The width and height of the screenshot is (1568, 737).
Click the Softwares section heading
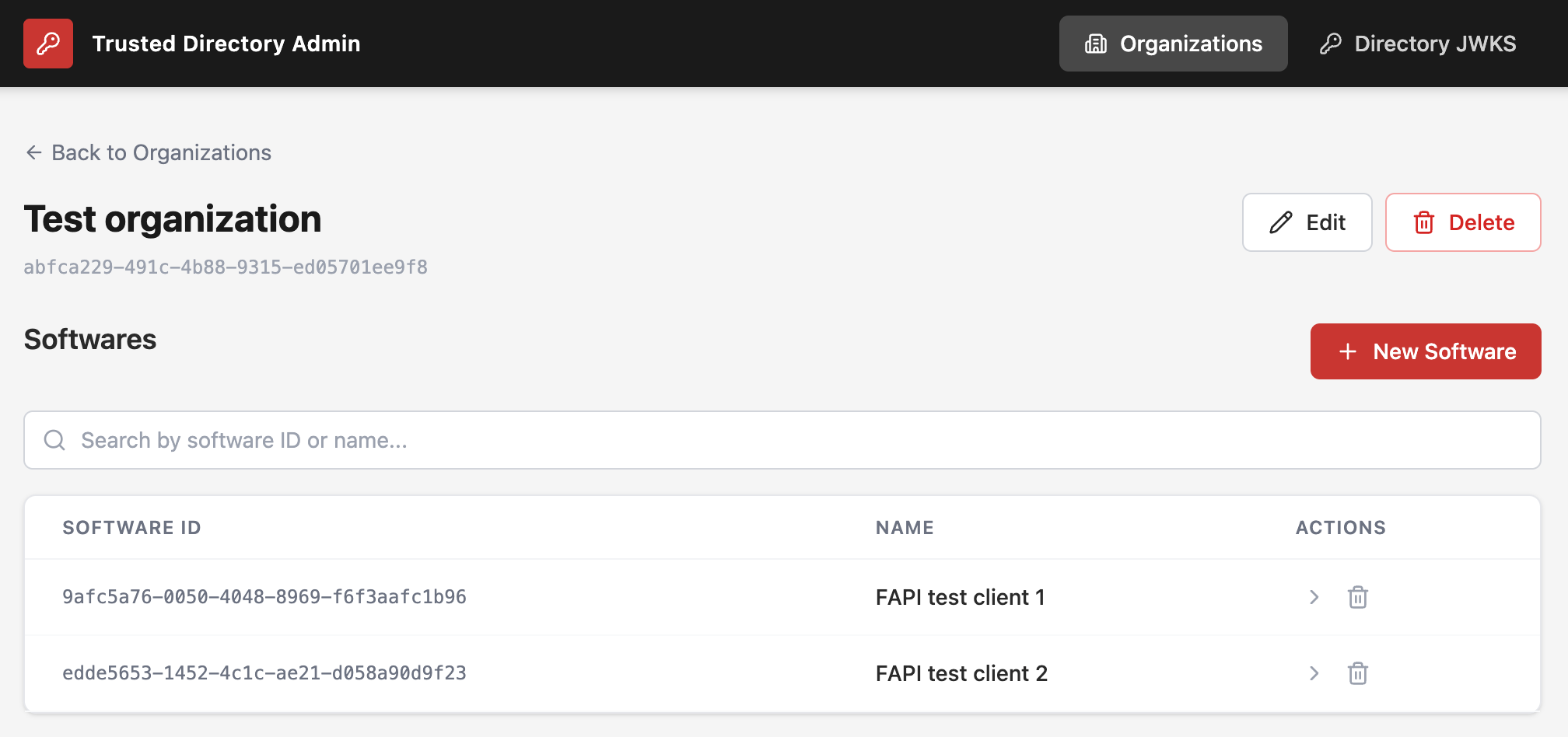click(90, 340)
